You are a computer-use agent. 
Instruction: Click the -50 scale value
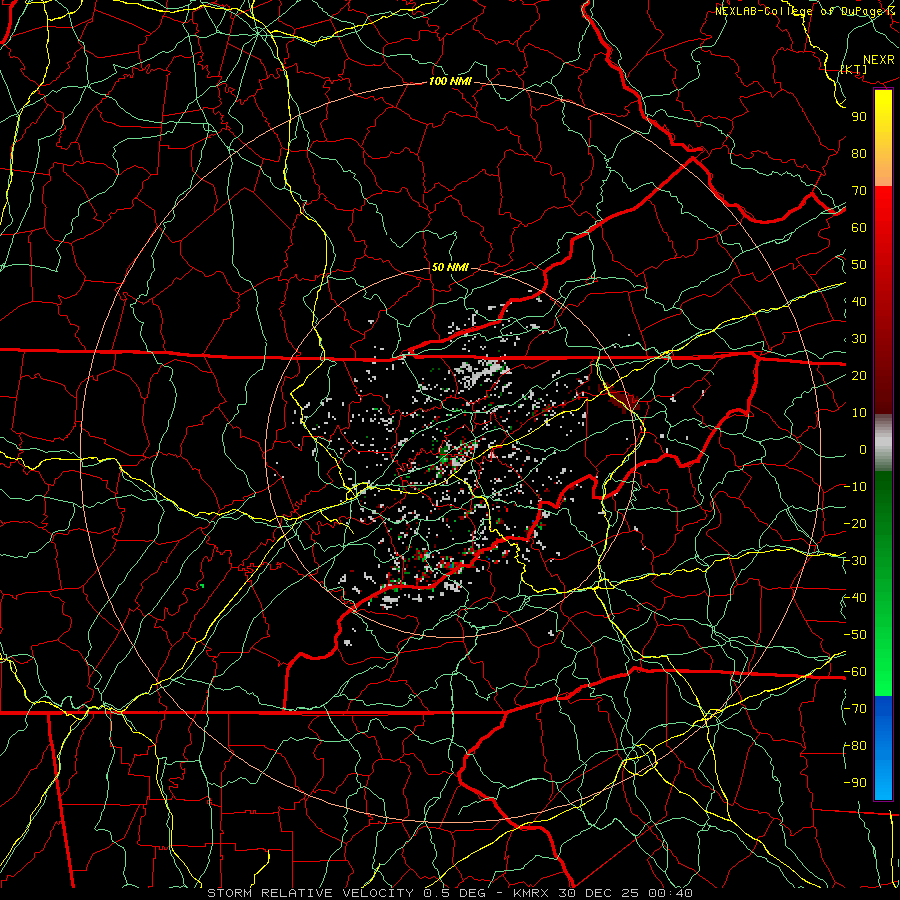pyautogui.click(x=855, y=635)
